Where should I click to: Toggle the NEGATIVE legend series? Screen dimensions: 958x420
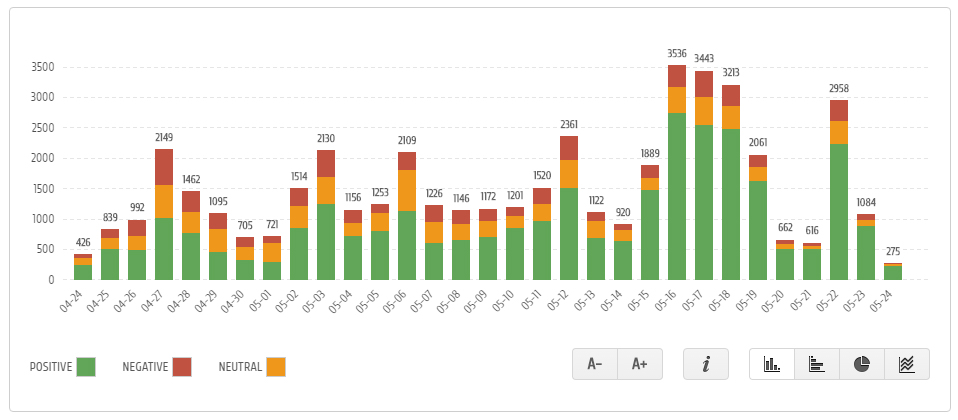(144, 367)
